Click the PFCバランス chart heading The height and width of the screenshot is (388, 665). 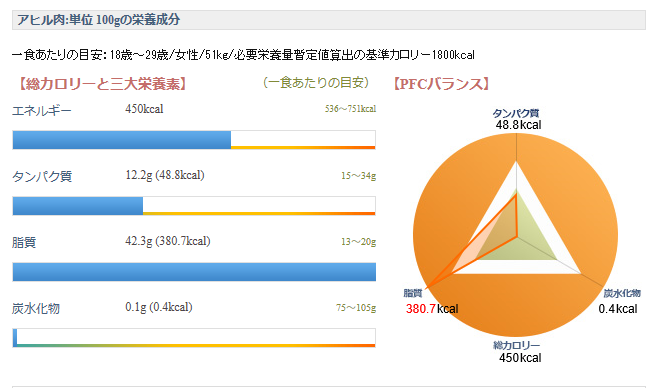(x=441, y=84)
